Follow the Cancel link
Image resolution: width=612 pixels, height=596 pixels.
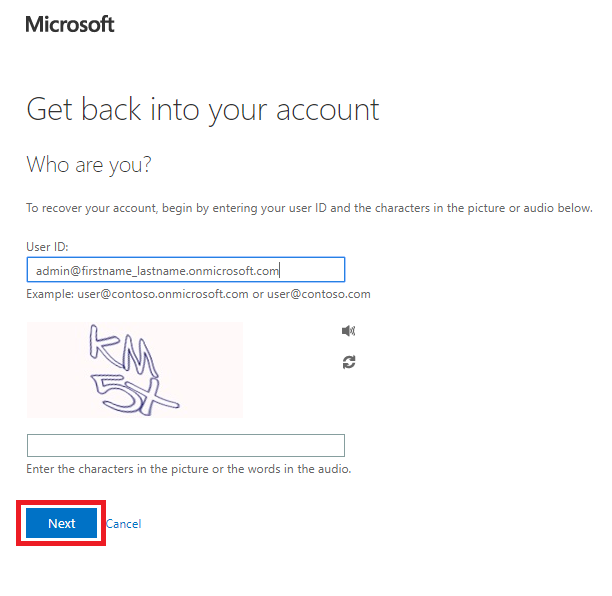(x=124, y=523)
